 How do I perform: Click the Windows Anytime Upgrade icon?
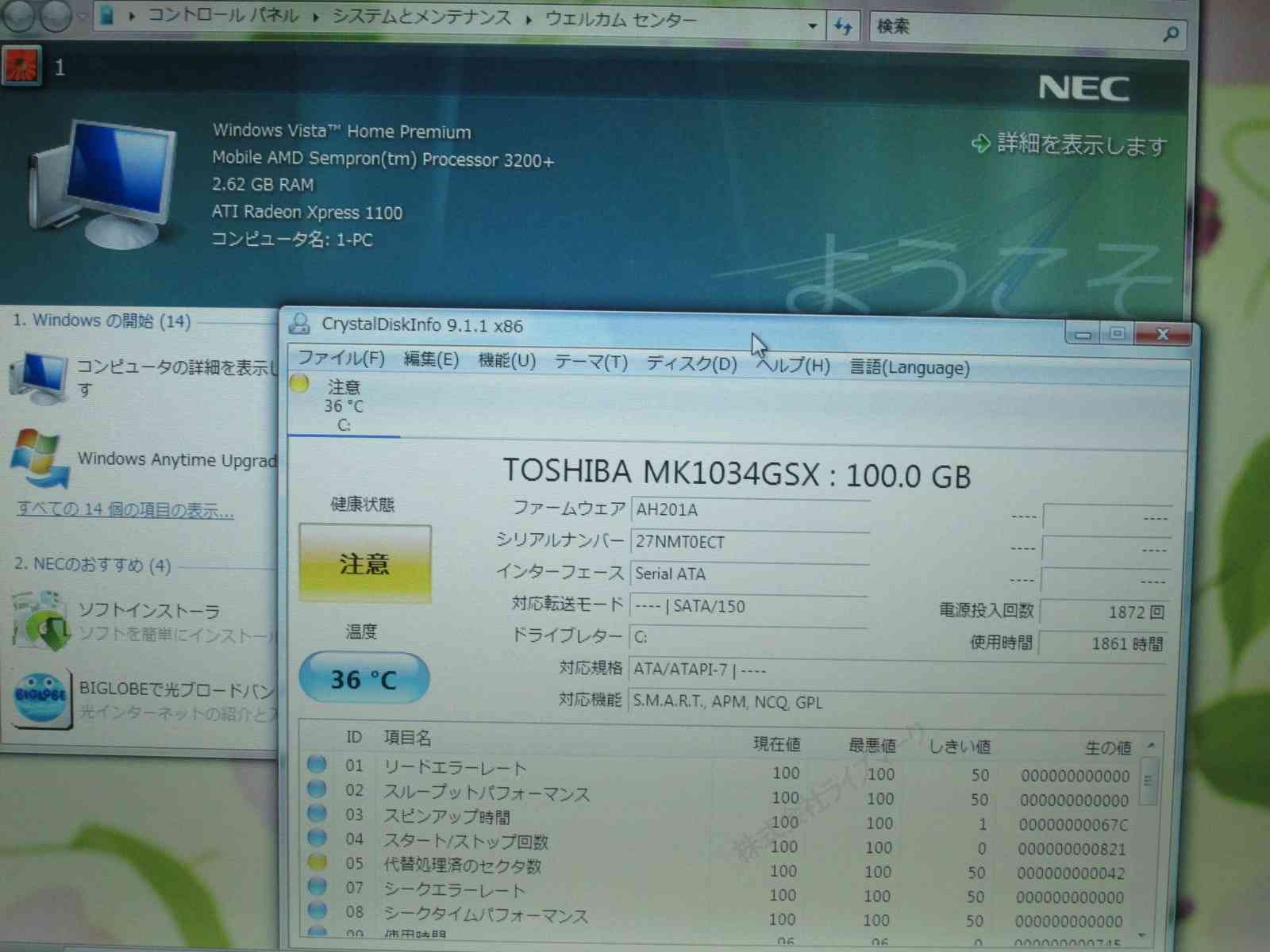[38, 459]
